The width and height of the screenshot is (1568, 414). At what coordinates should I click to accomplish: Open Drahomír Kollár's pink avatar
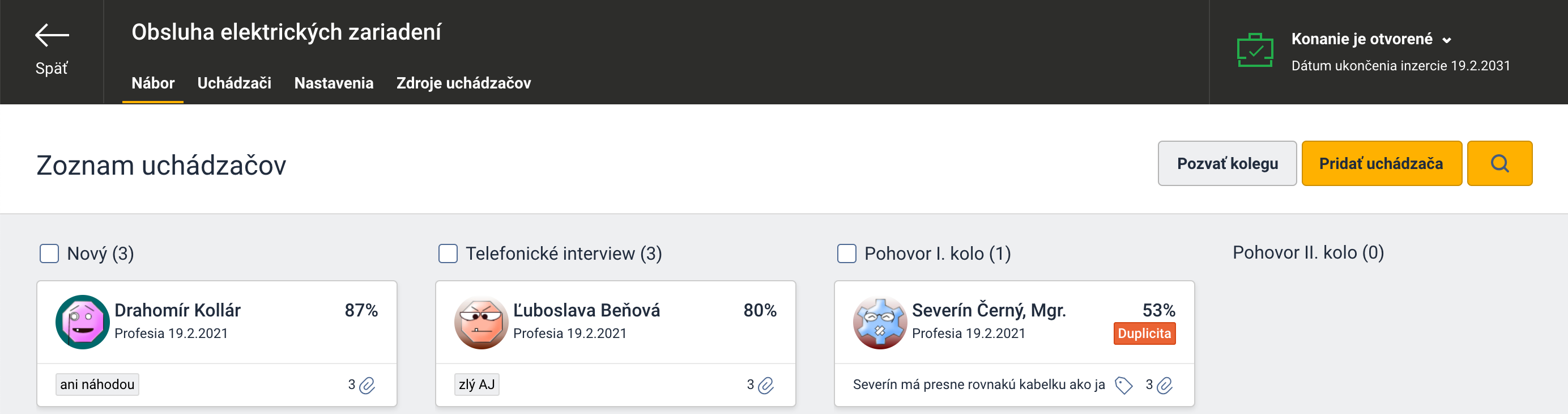coord(82,322)
